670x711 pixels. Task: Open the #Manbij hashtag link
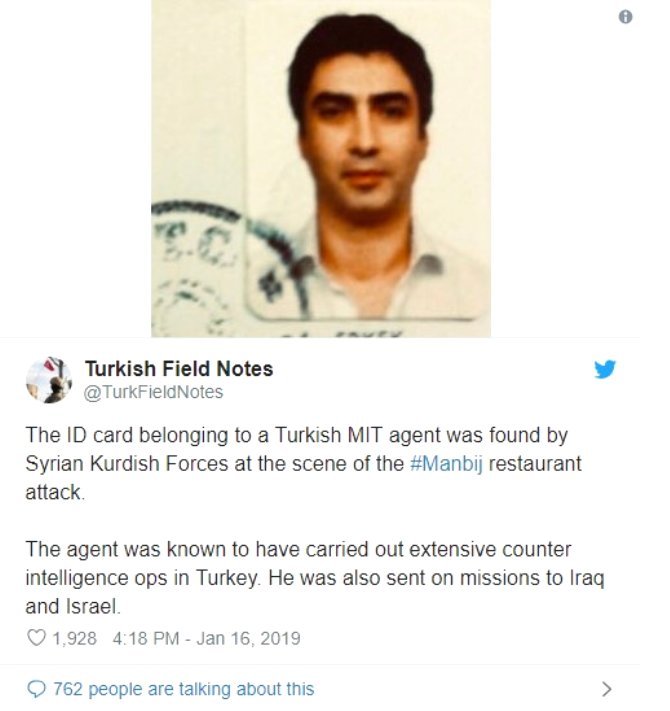446,464
